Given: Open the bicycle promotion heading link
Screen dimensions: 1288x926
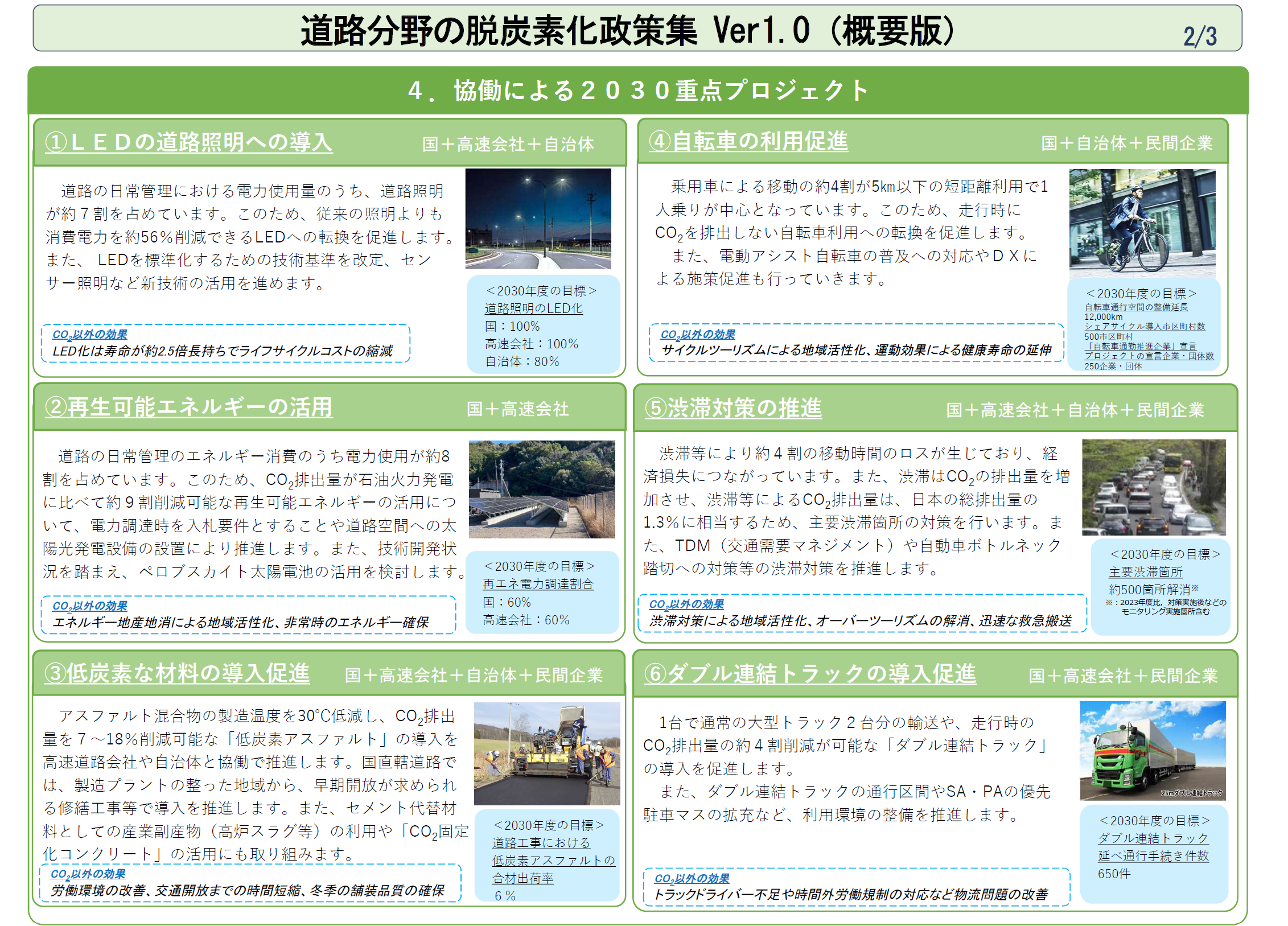Looking at the screenshot, I should (748, 141).
